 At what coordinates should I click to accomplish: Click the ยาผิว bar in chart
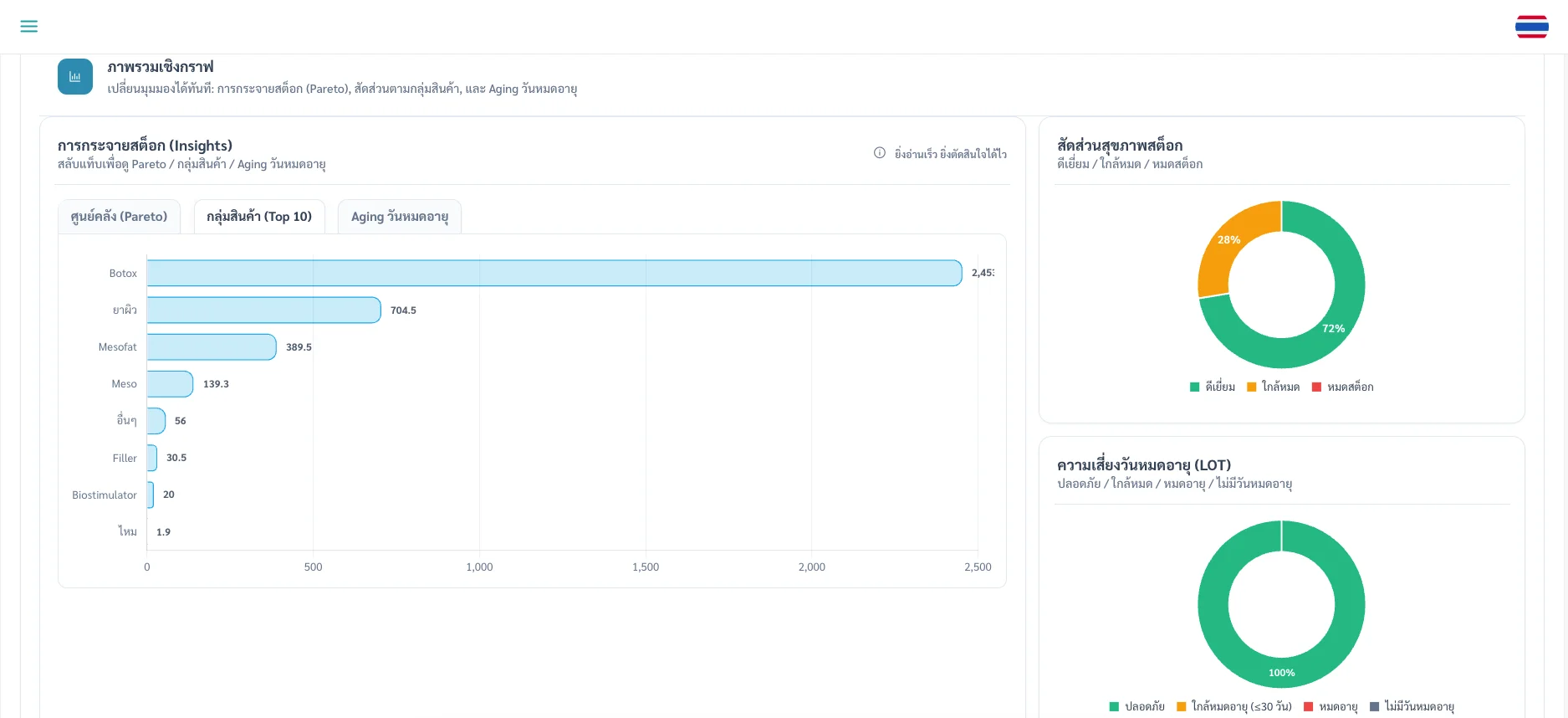[264, 310]
